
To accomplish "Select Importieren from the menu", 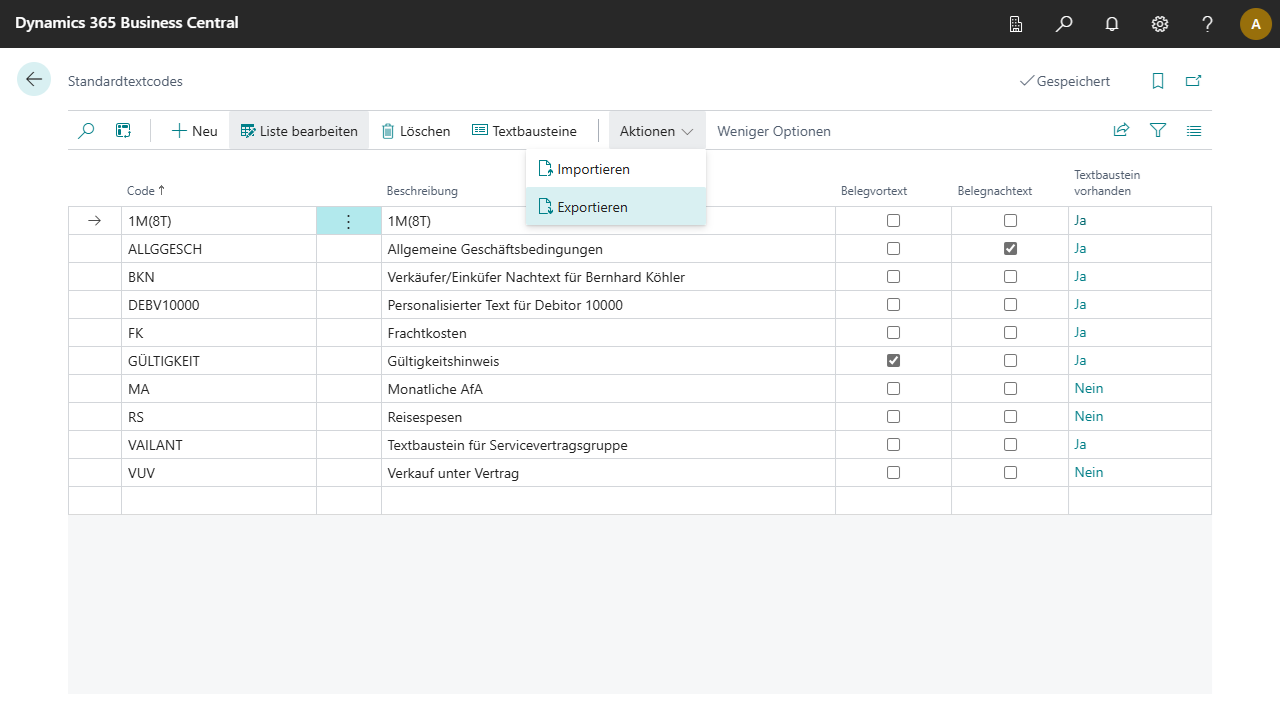I will click(x=593, y=169).
